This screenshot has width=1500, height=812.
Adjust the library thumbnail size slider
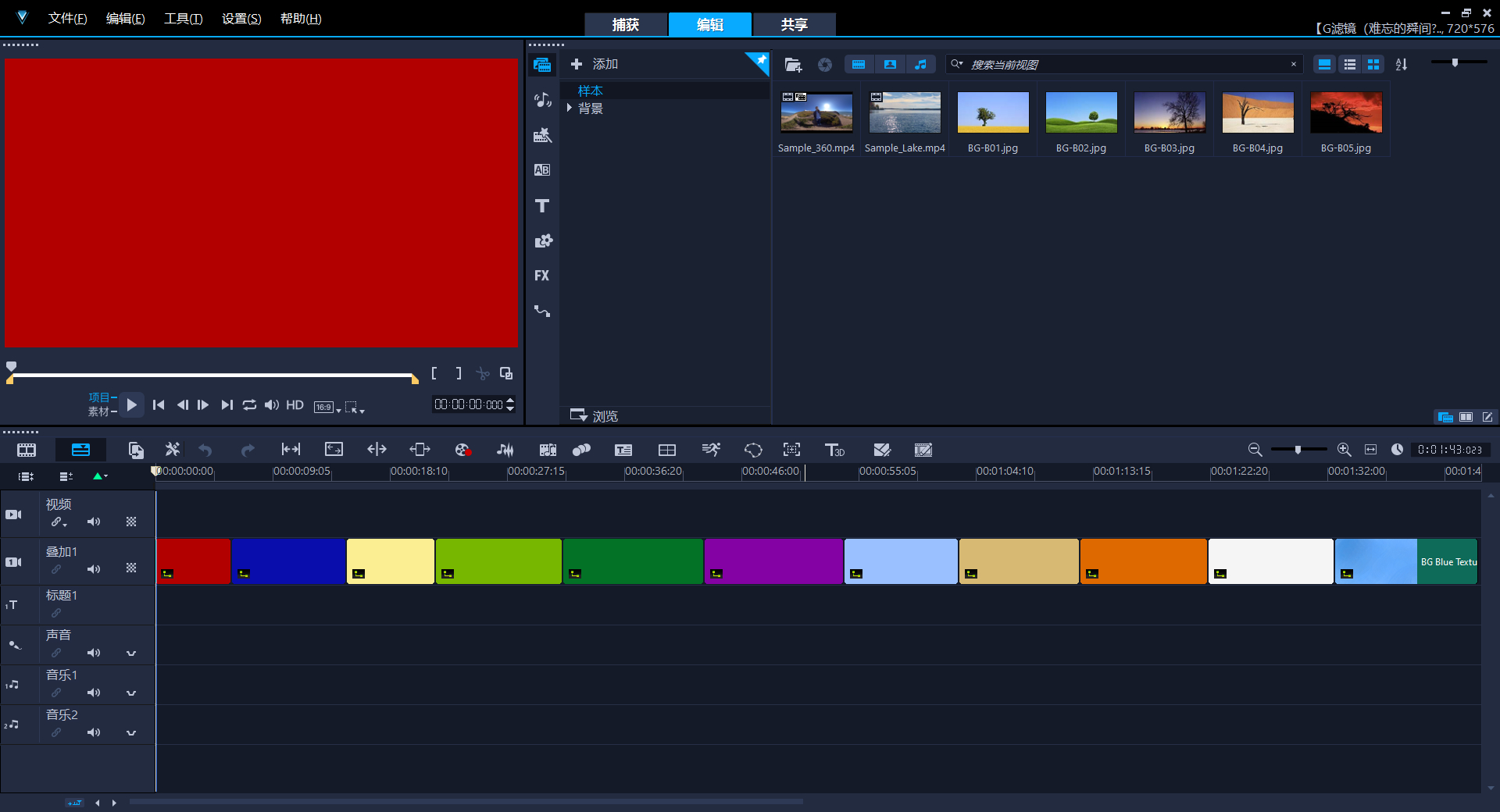coord(1455,62)
